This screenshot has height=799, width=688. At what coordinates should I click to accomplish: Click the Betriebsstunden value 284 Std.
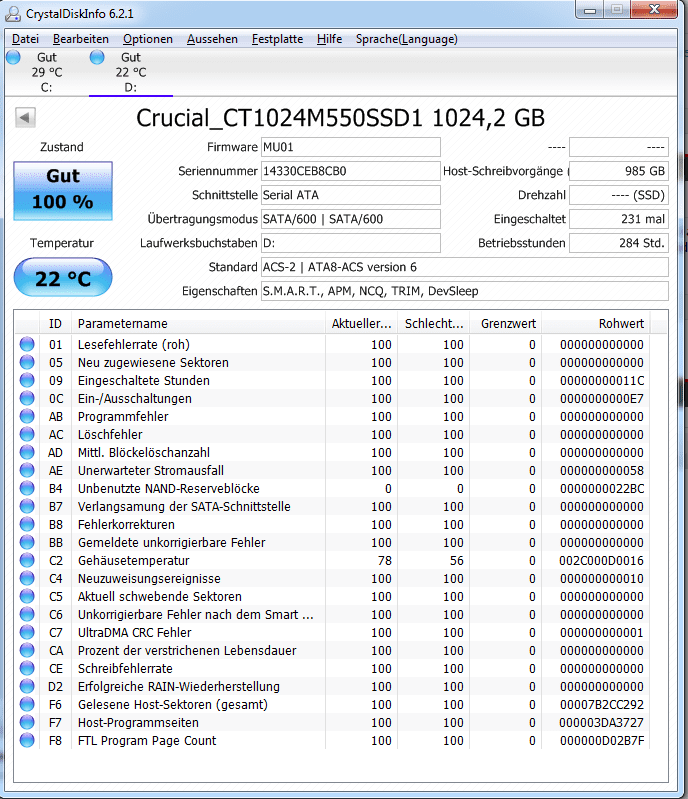[x=619, y=243]
